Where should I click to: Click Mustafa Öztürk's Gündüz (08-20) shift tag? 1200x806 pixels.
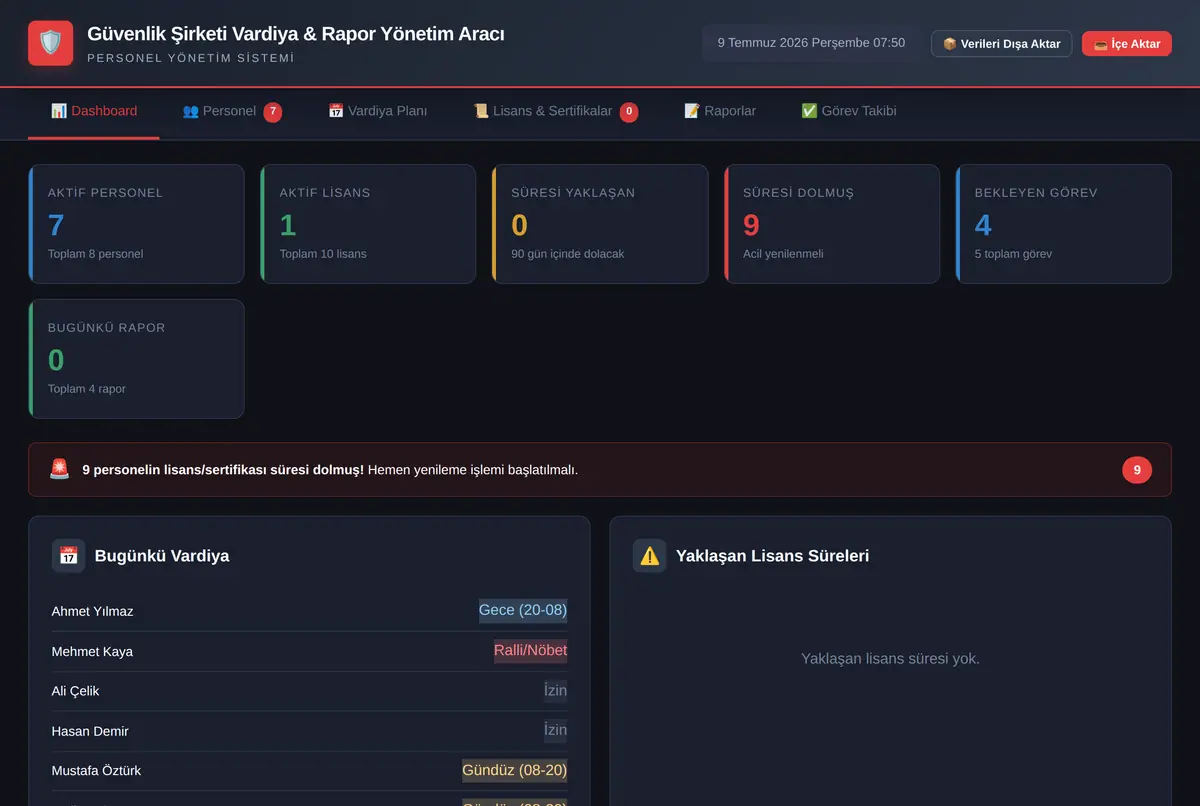point(514,770)
